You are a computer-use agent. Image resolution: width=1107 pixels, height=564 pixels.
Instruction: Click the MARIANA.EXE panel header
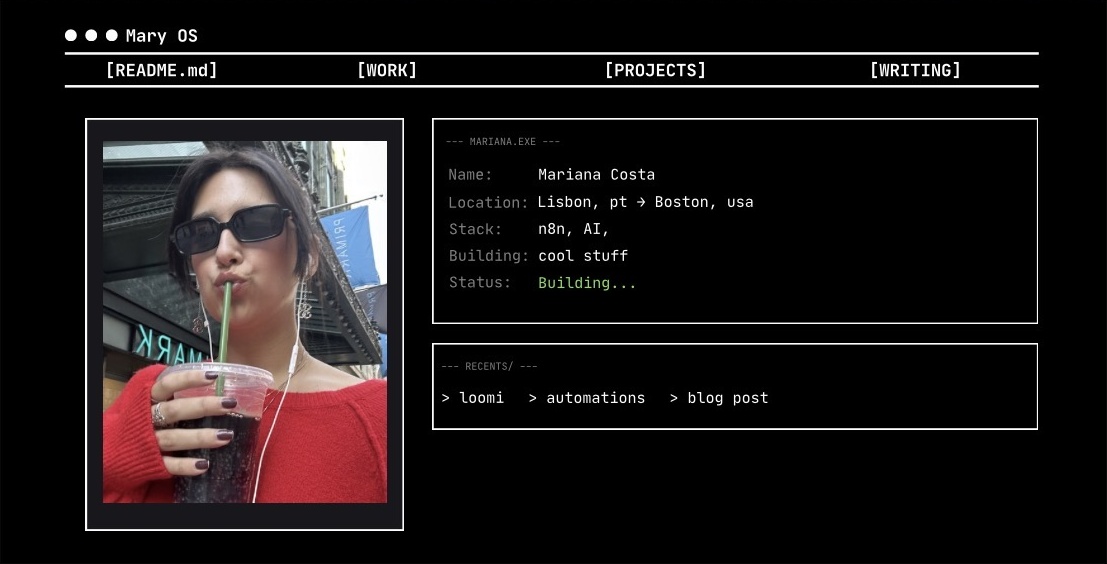pos(503,141)
